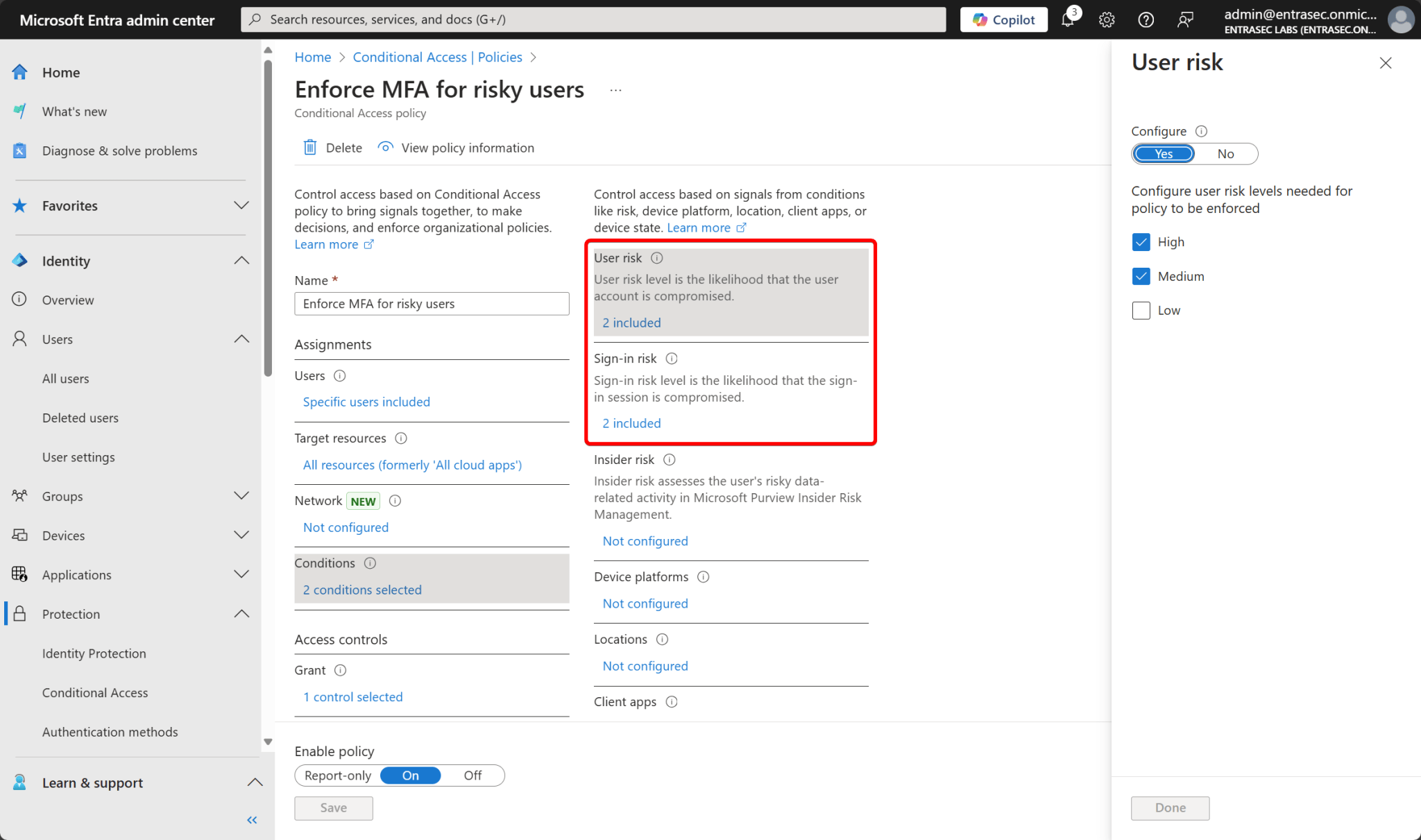Open the admin account avatar
Viewport: 1421px width, 840px height.
(x=1400, y=19)
